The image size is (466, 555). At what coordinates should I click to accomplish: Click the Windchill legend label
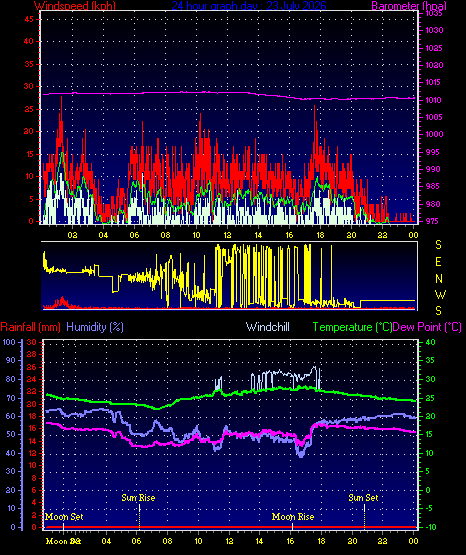[267, 327]
